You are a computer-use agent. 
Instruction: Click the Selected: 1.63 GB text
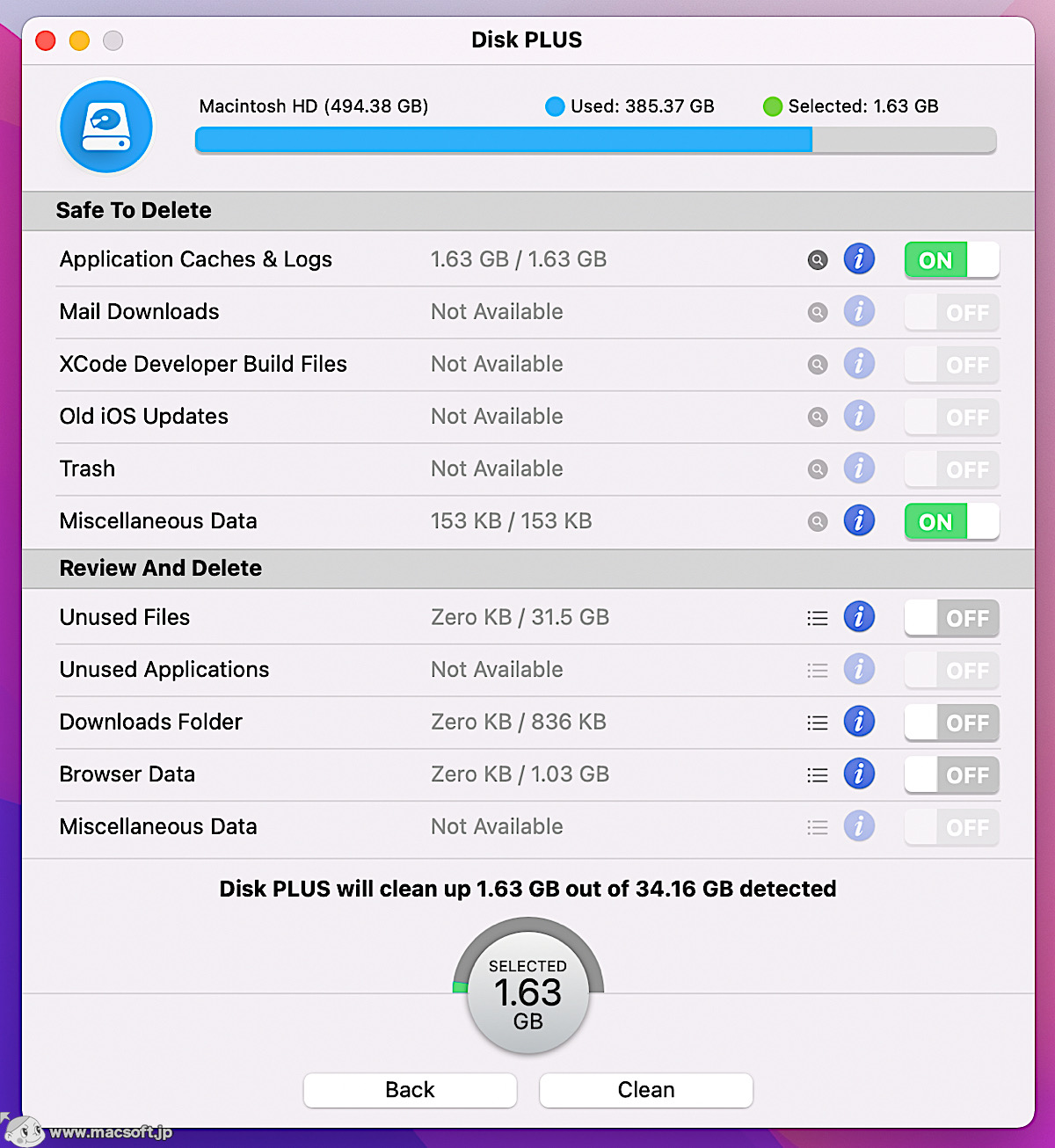pos(863,106)
